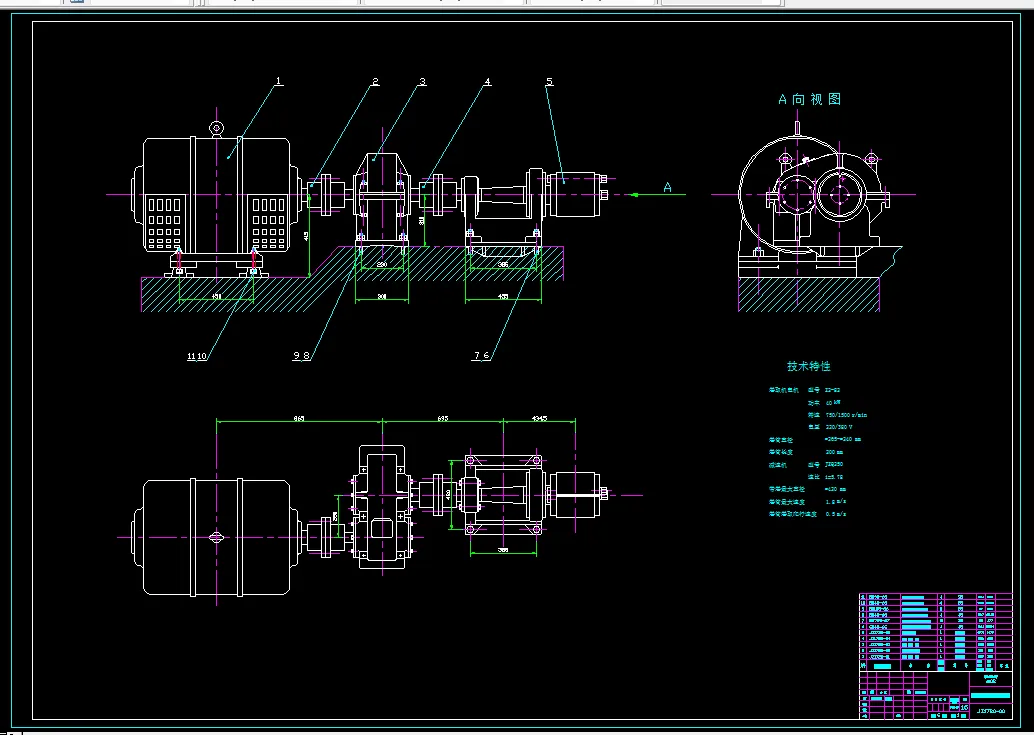Image resolution: width=1034 pixels, height=735 pixels.
Task: Click part callout number 5
Action: coord(549,82)
